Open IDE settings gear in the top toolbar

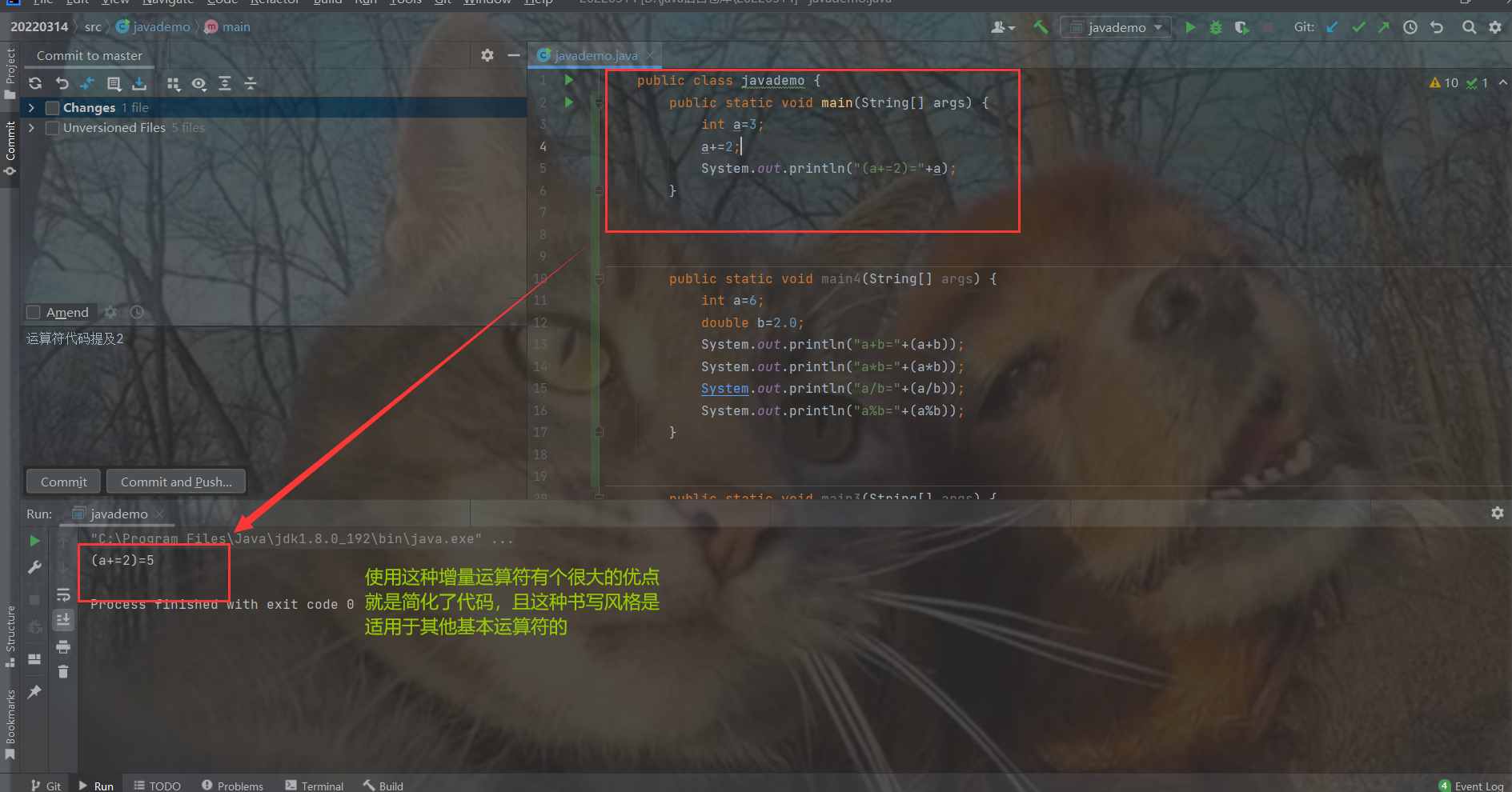[x=1495, y=27]
